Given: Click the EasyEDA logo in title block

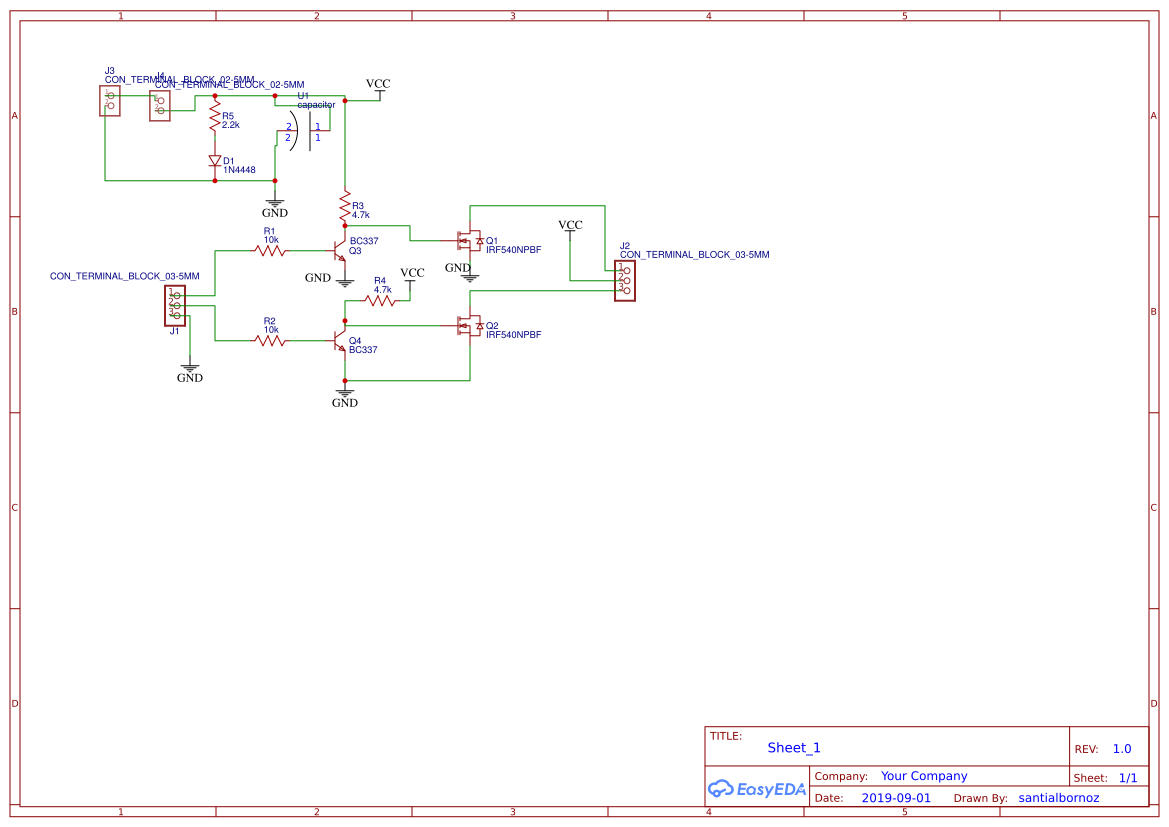Looking at the screenshot, I should tap(757, 789).
